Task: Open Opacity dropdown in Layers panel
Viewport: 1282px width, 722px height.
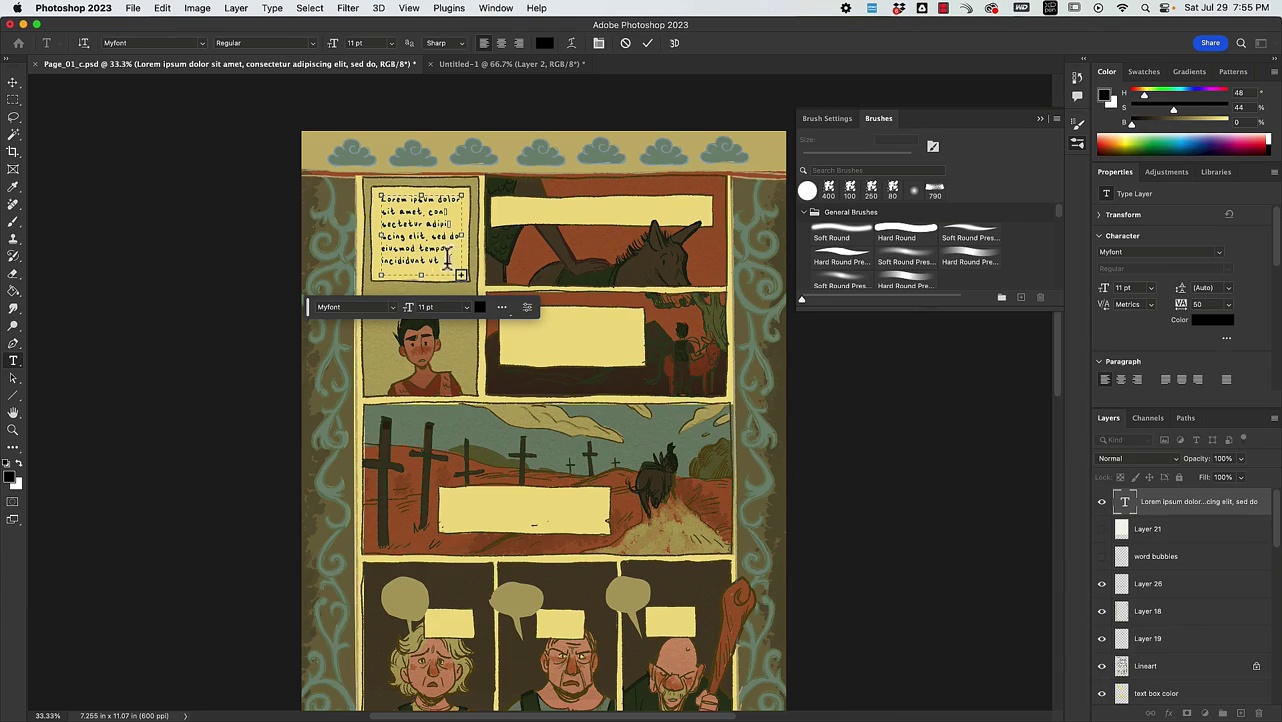Action: point(1241,459)
